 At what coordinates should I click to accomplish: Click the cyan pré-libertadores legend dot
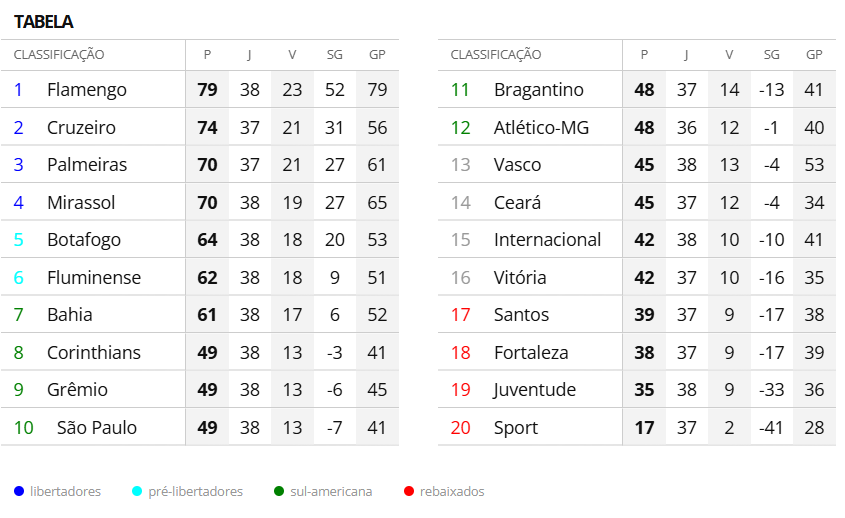137,491
